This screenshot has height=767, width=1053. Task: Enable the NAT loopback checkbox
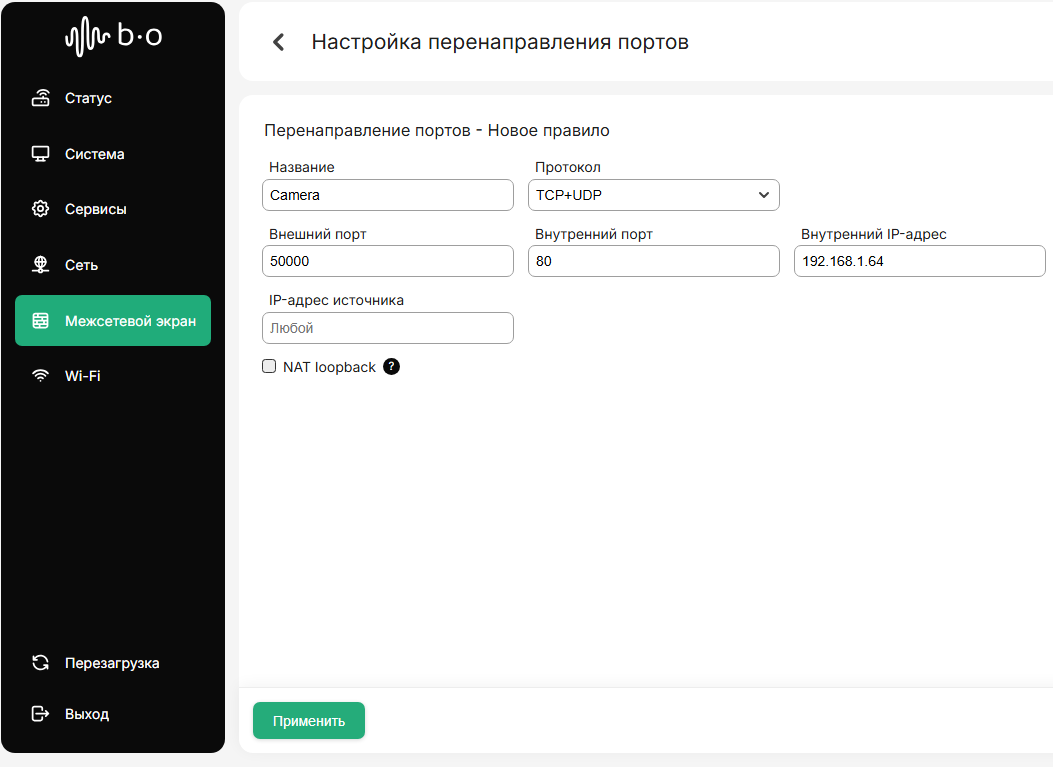click(269, 367)
